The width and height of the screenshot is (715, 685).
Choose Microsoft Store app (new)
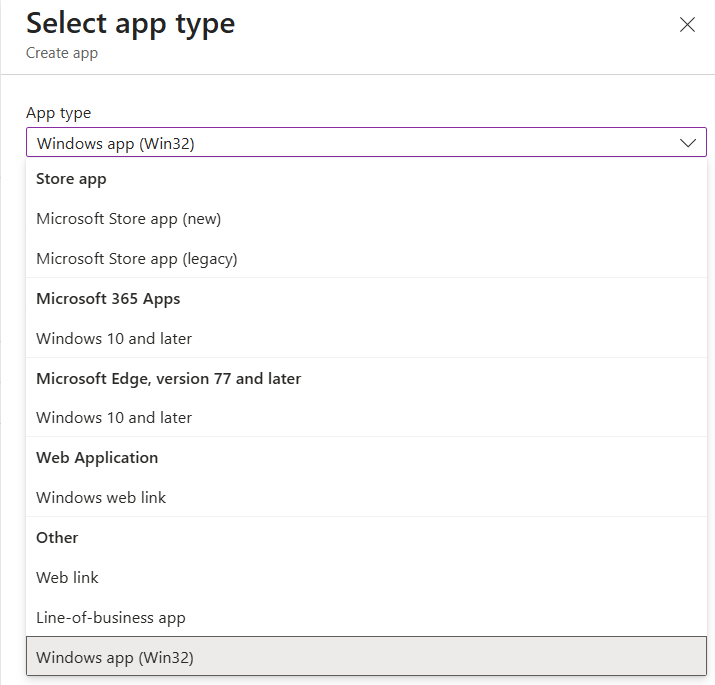[x=366, y=219]
